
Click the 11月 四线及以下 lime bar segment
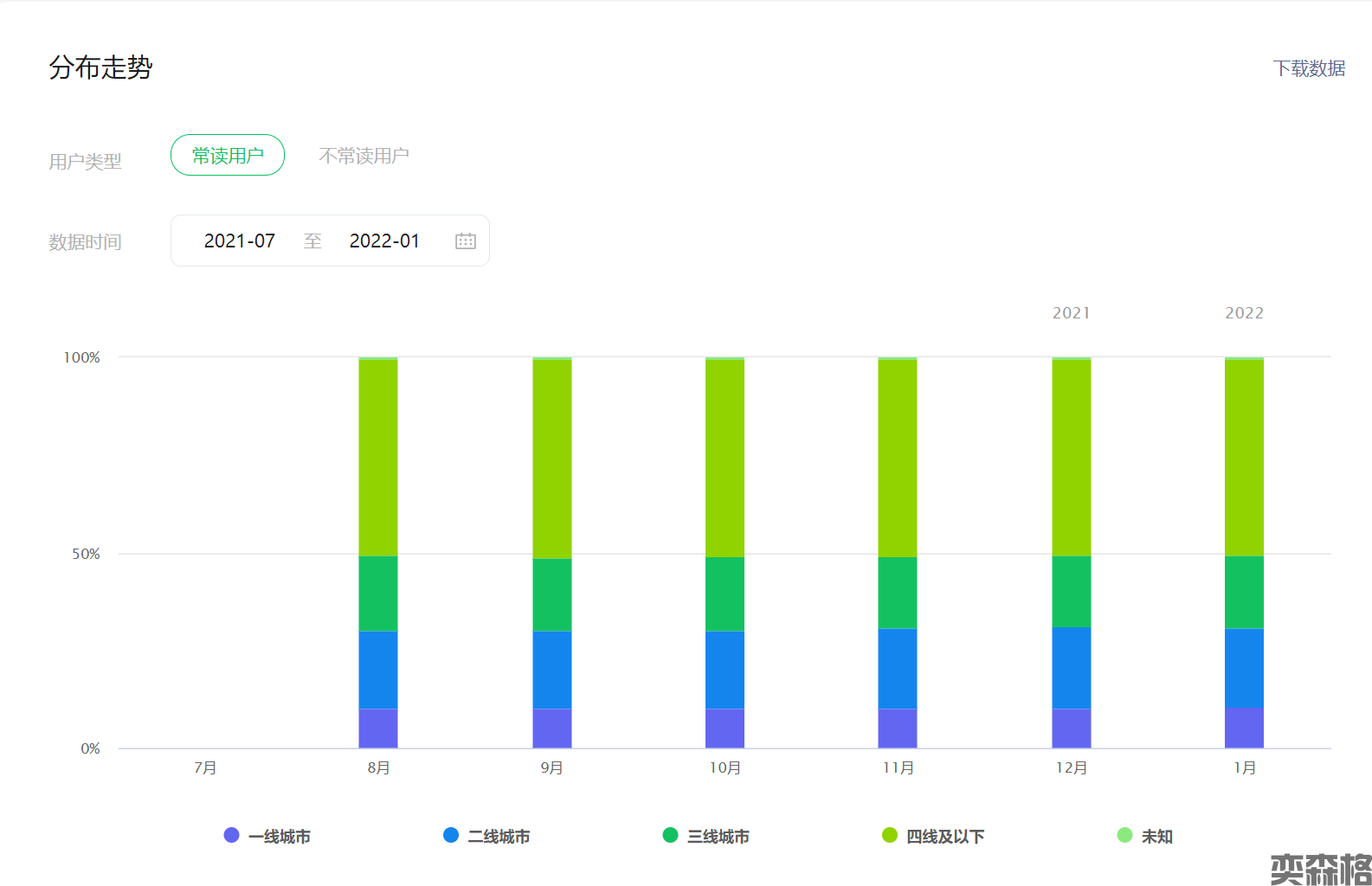point(898,457)
